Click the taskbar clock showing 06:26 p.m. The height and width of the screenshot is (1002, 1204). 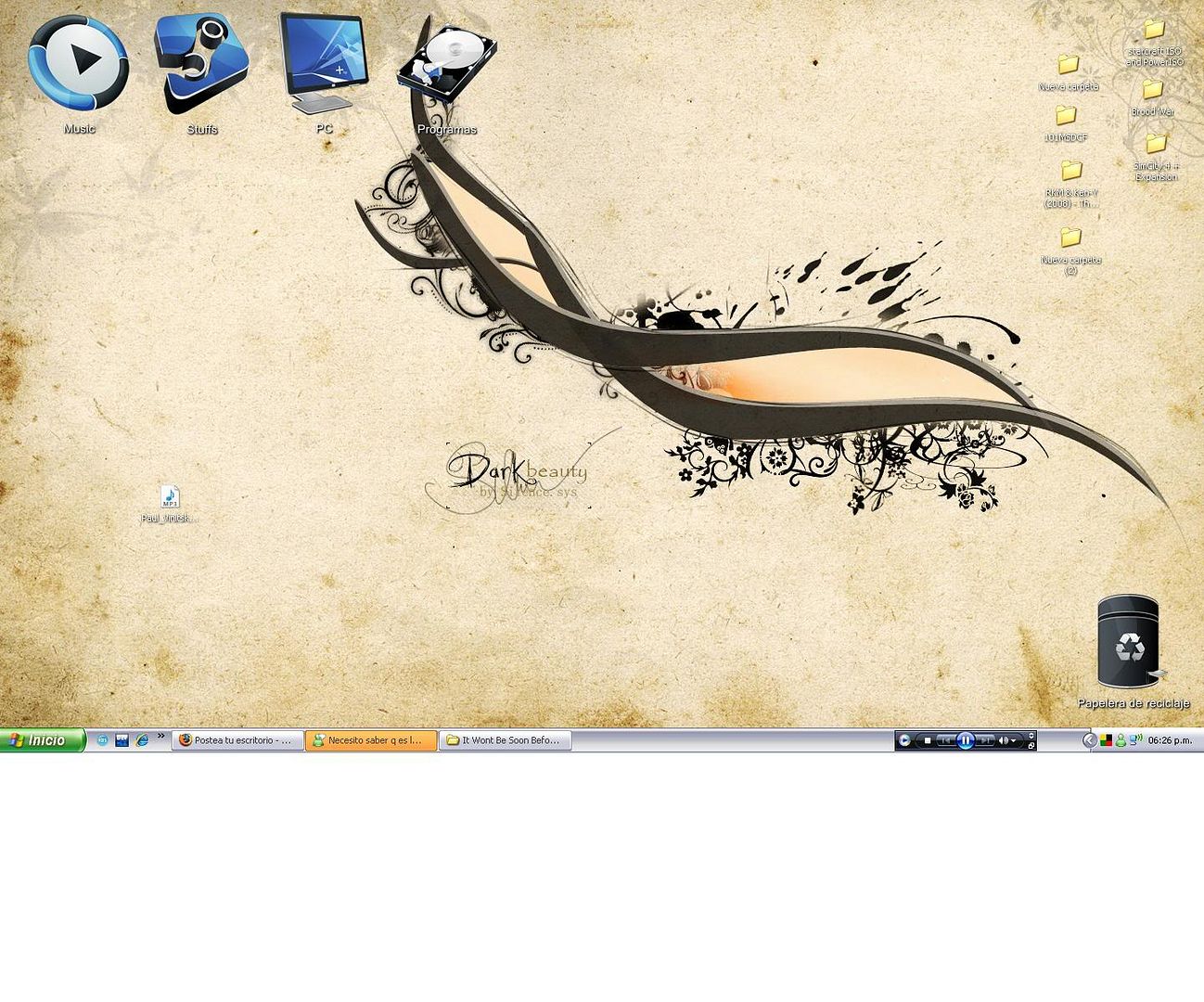[x=1170, y=740]
